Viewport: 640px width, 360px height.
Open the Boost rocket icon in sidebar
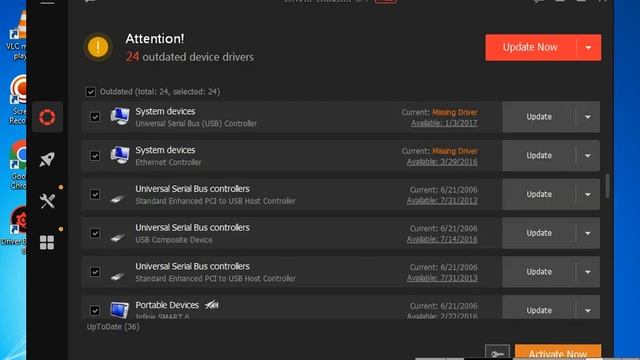[x=47, y=159]
